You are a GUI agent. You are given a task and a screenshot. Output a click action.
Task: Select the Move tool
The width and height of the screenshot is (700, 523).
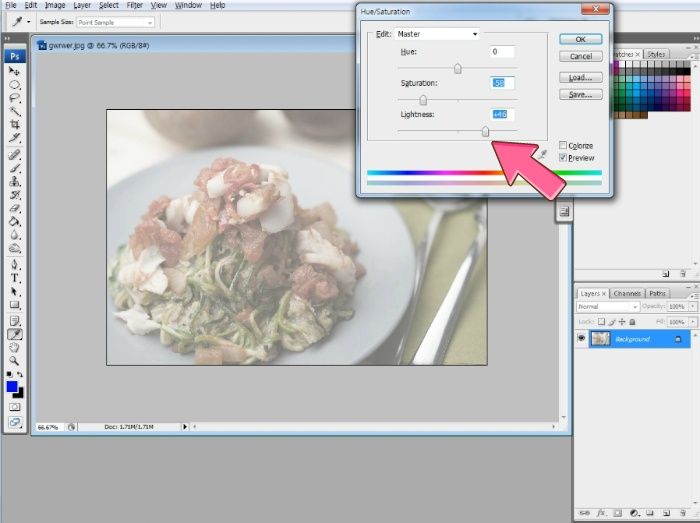[x=14, y=71]
